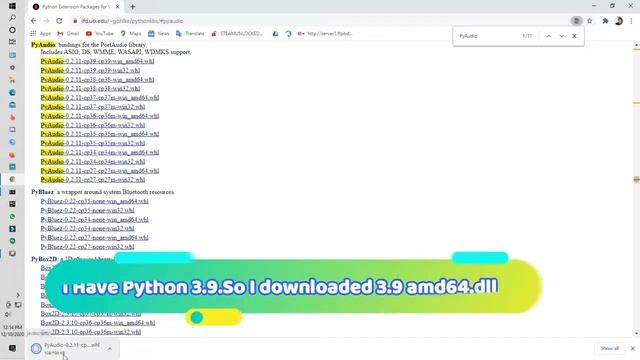Download PyBluez cp35 win32 wheel
This screenshot has width=640, height=360.
[87, 211]
